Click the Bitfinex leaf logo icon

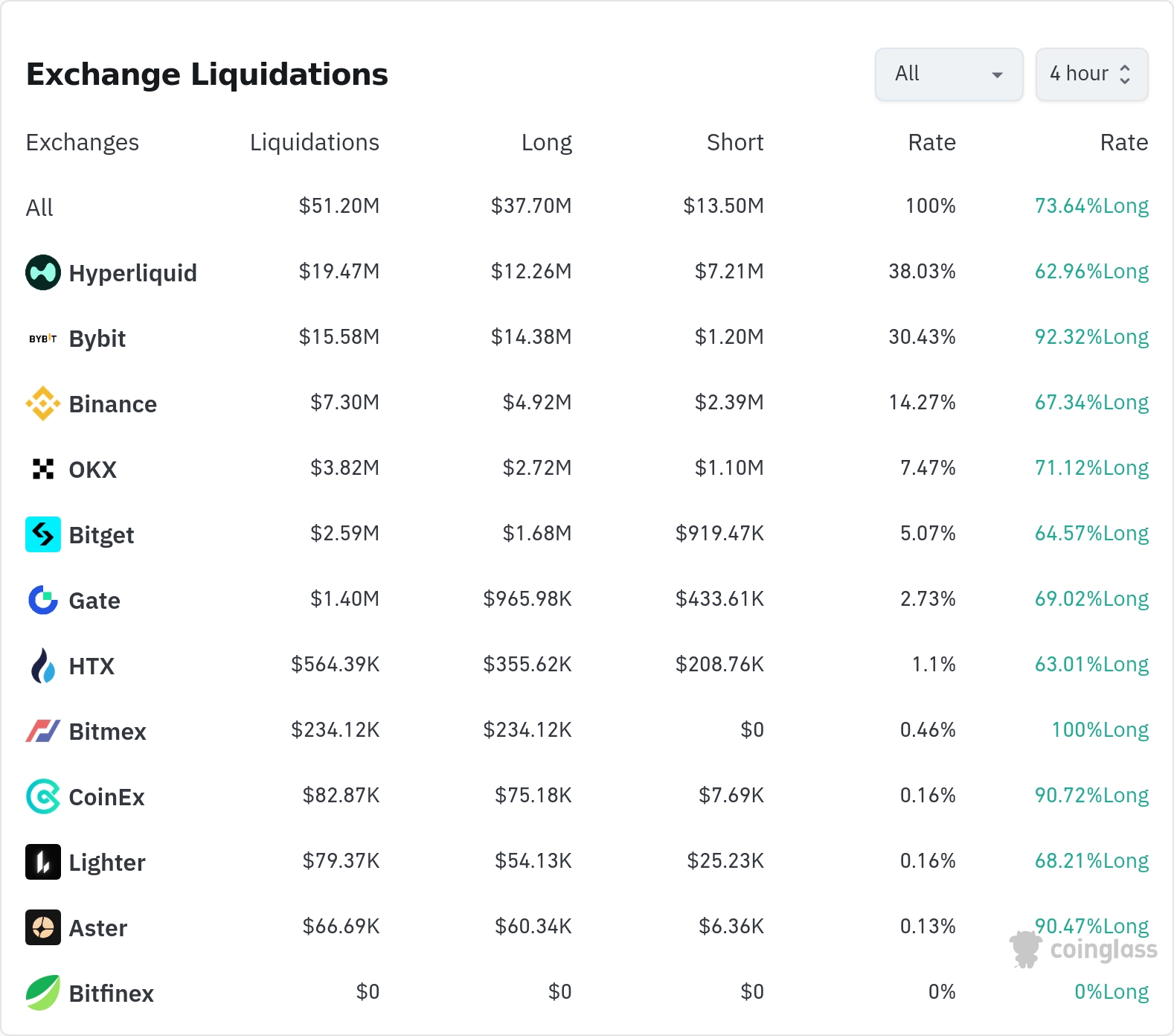[43, 993]
